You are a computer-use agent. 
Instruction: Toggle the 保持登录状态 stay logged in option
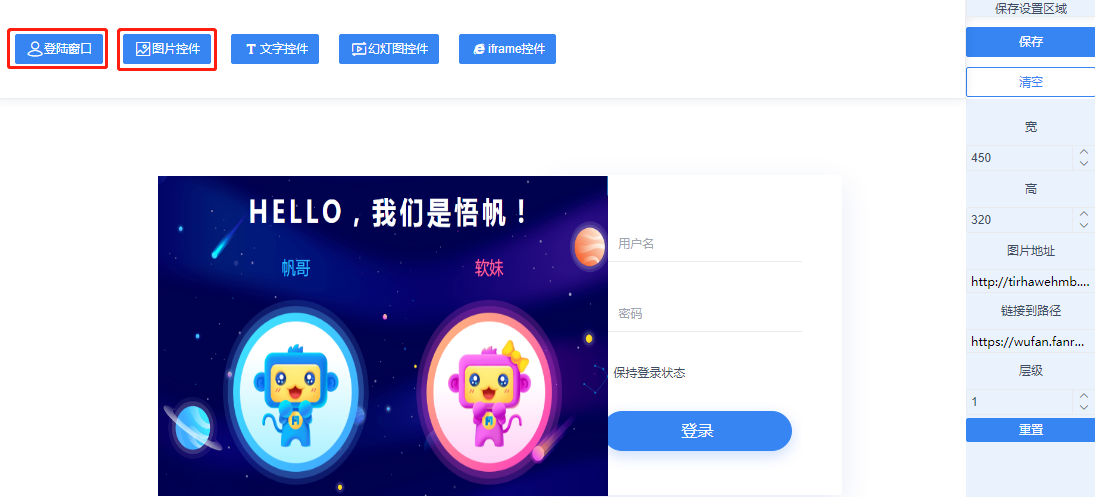click(649, 373)
